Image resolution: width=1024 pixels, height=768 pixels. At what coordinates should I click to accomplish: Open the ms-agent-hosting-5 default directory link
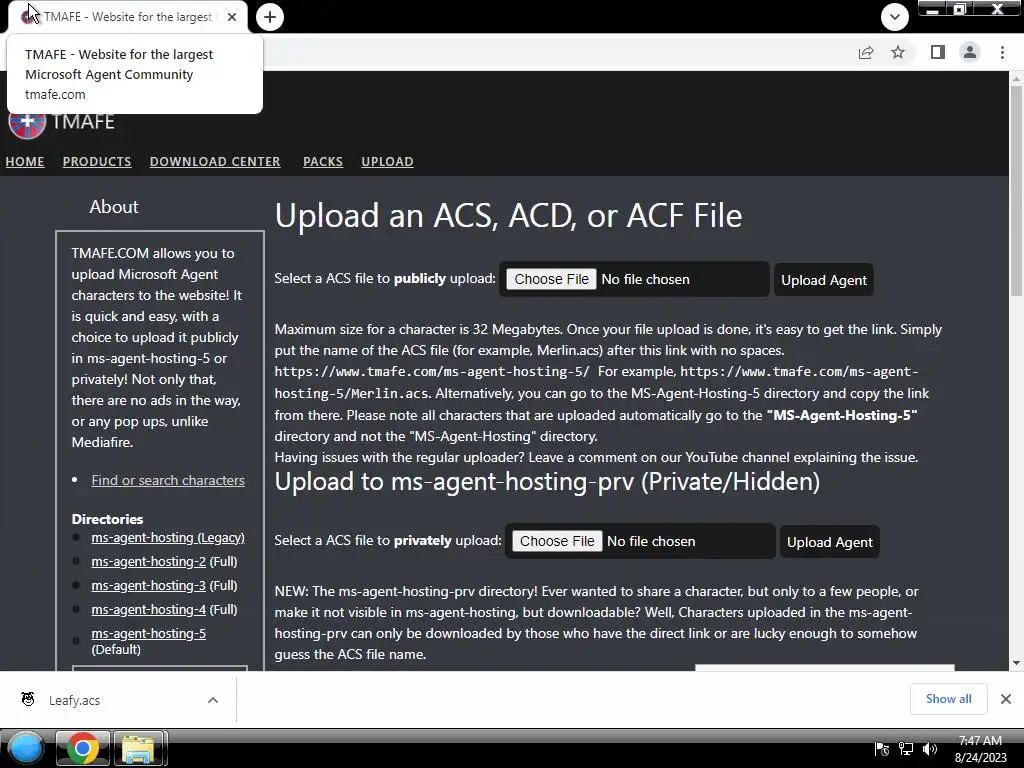pyautogui.click(x=148, y=633)
